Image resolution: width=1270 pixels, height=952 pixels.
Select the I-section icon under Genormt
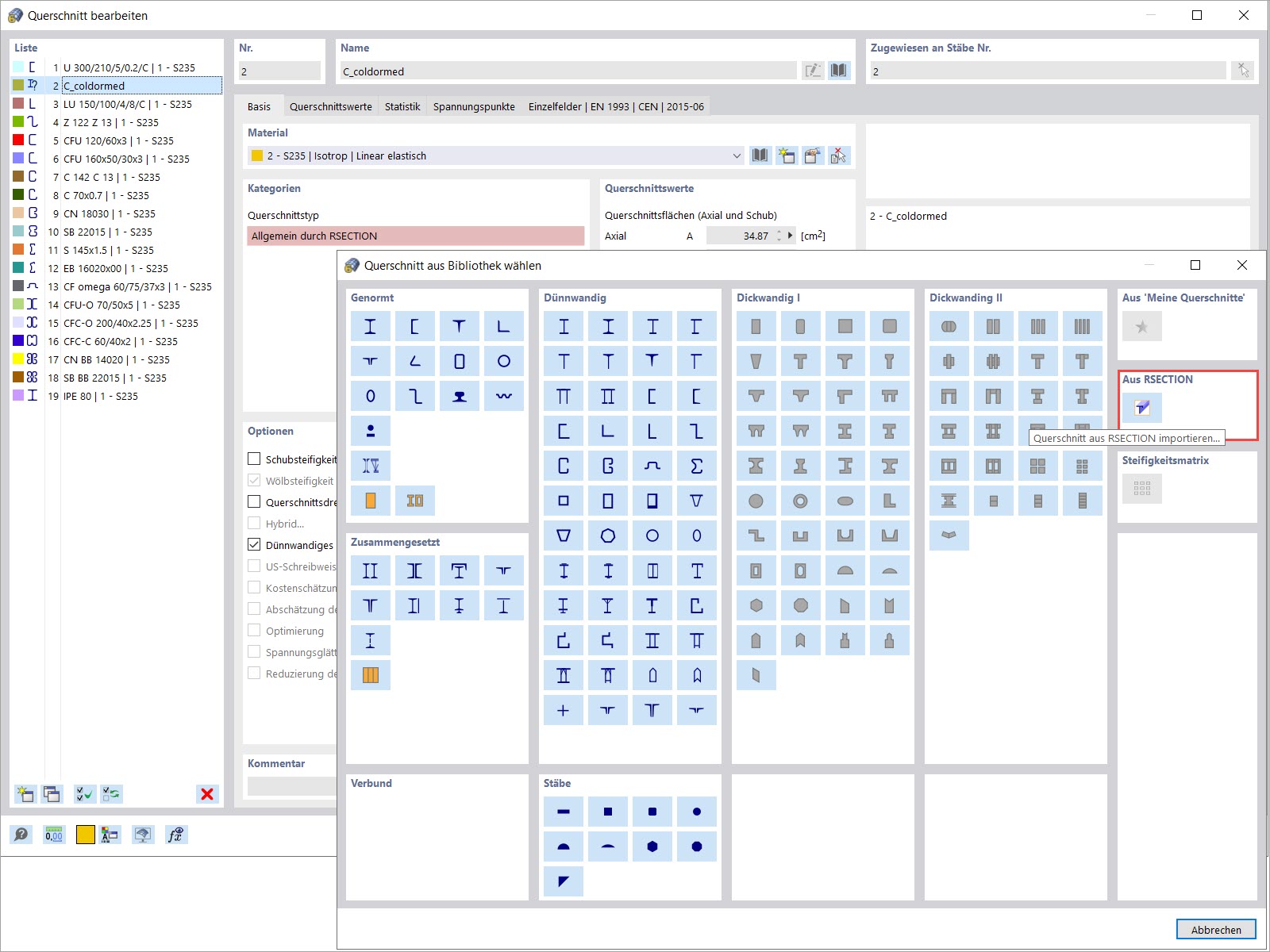tap(370, 326)
